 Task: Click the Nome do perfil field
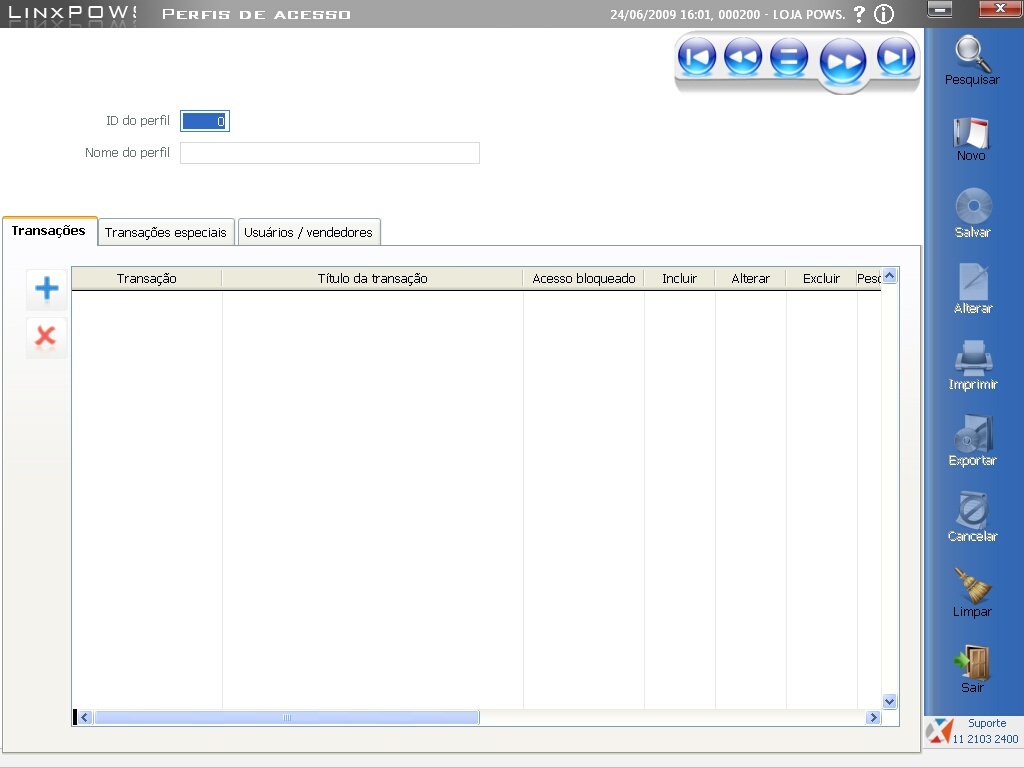click(330, 153)
